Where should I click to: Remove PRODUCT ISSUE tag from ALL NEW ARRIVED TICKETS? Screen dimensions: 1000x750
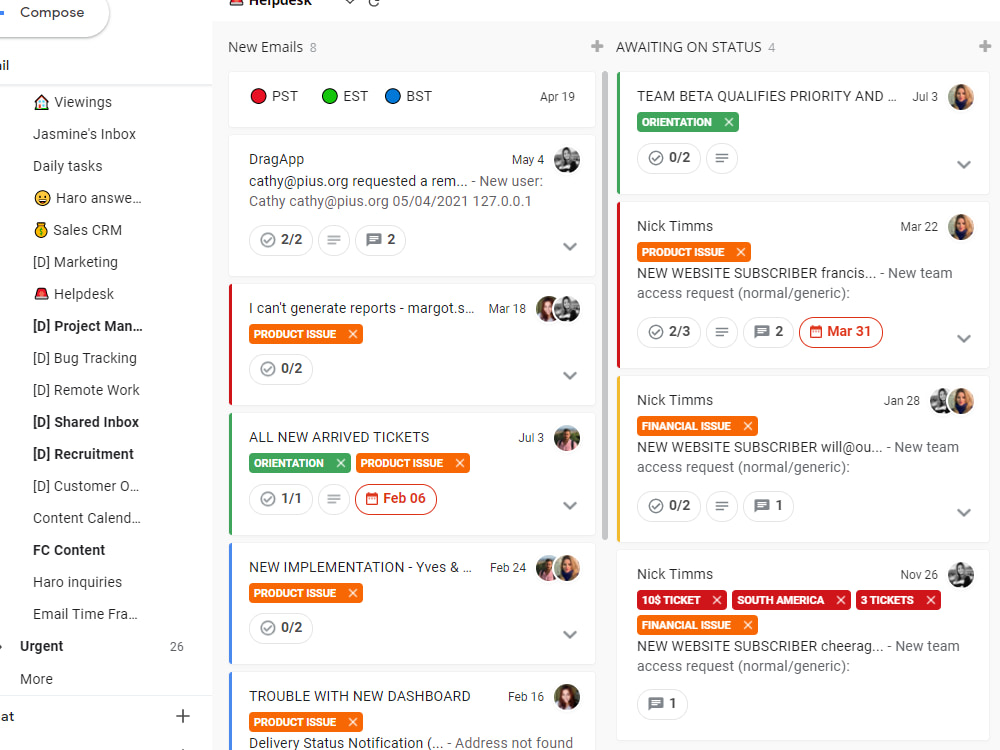click(x=460, y=463)
